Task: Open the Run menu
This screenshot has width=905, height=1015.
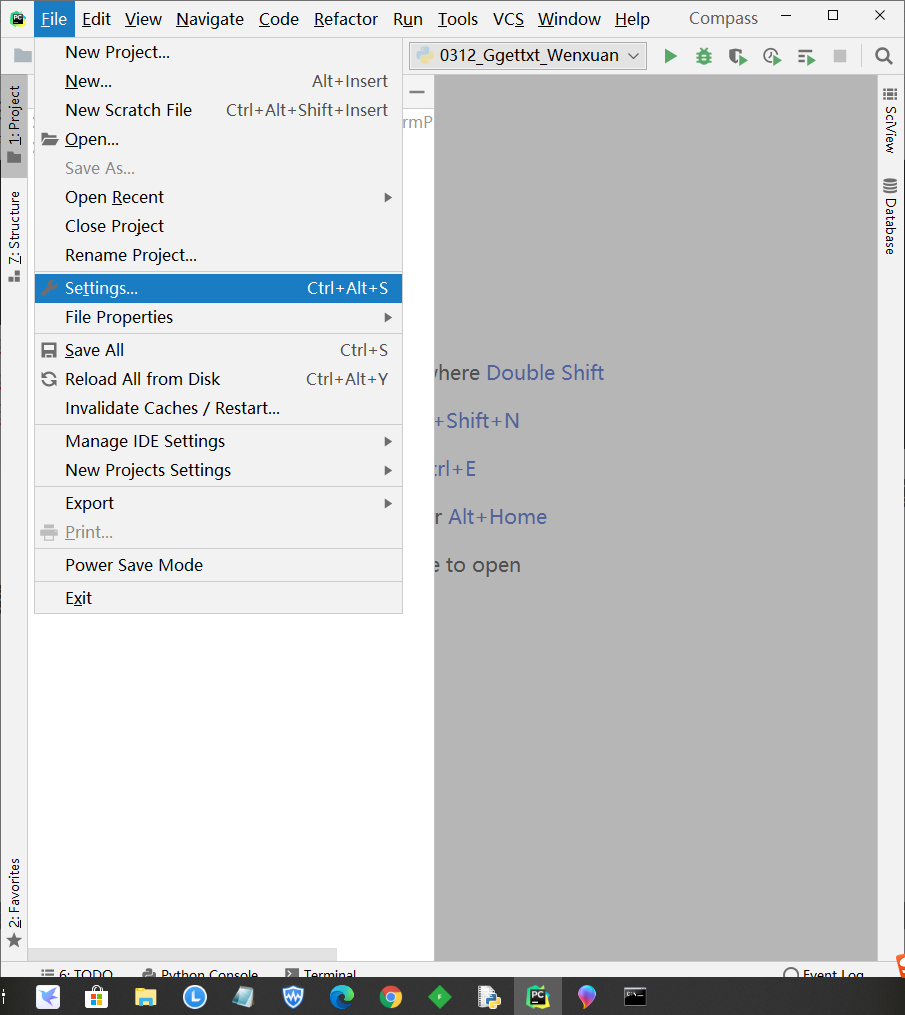Action: [408, 19]
